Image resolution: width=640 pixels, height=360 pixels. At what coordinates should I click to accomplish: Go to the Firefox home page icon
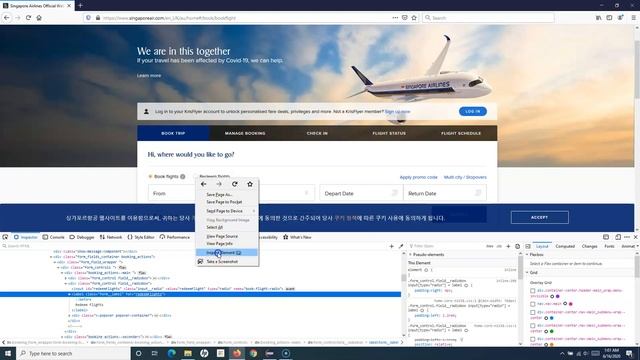tap(39, 18)
